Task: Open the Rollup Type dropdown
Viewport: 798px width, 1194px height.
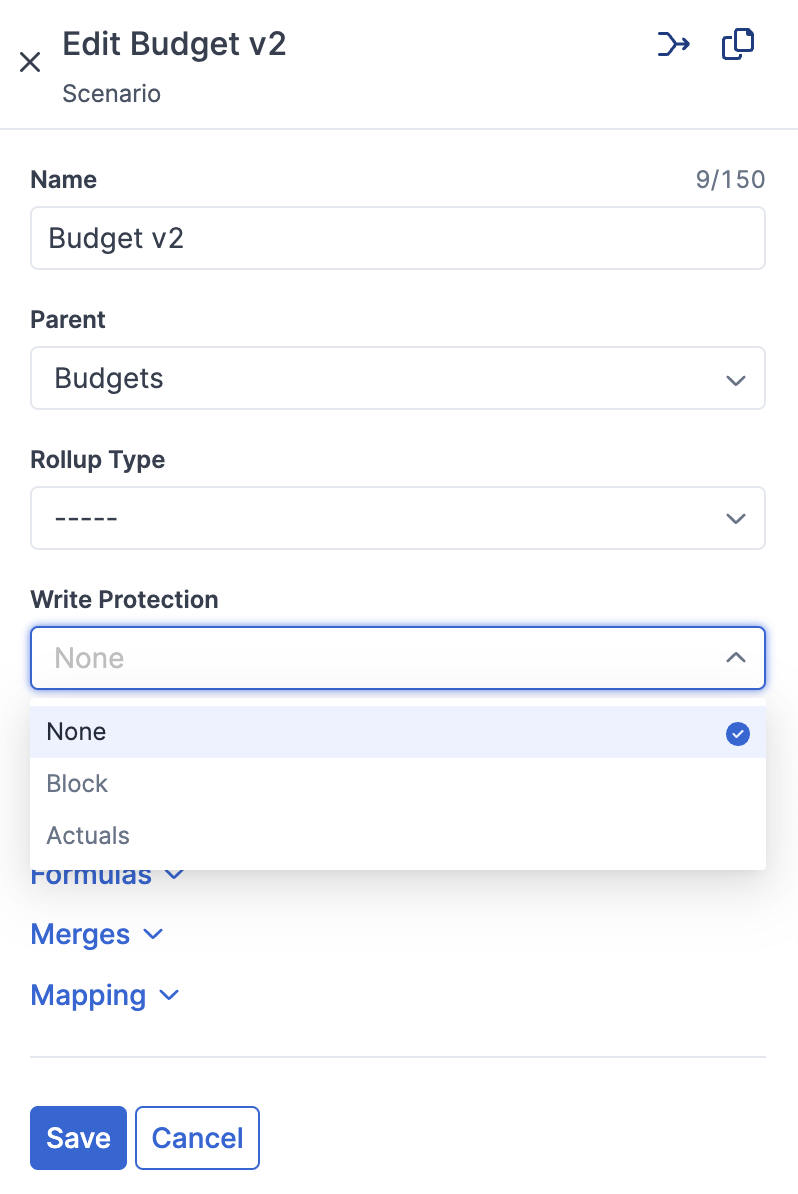Action: (x=398, y=518)
